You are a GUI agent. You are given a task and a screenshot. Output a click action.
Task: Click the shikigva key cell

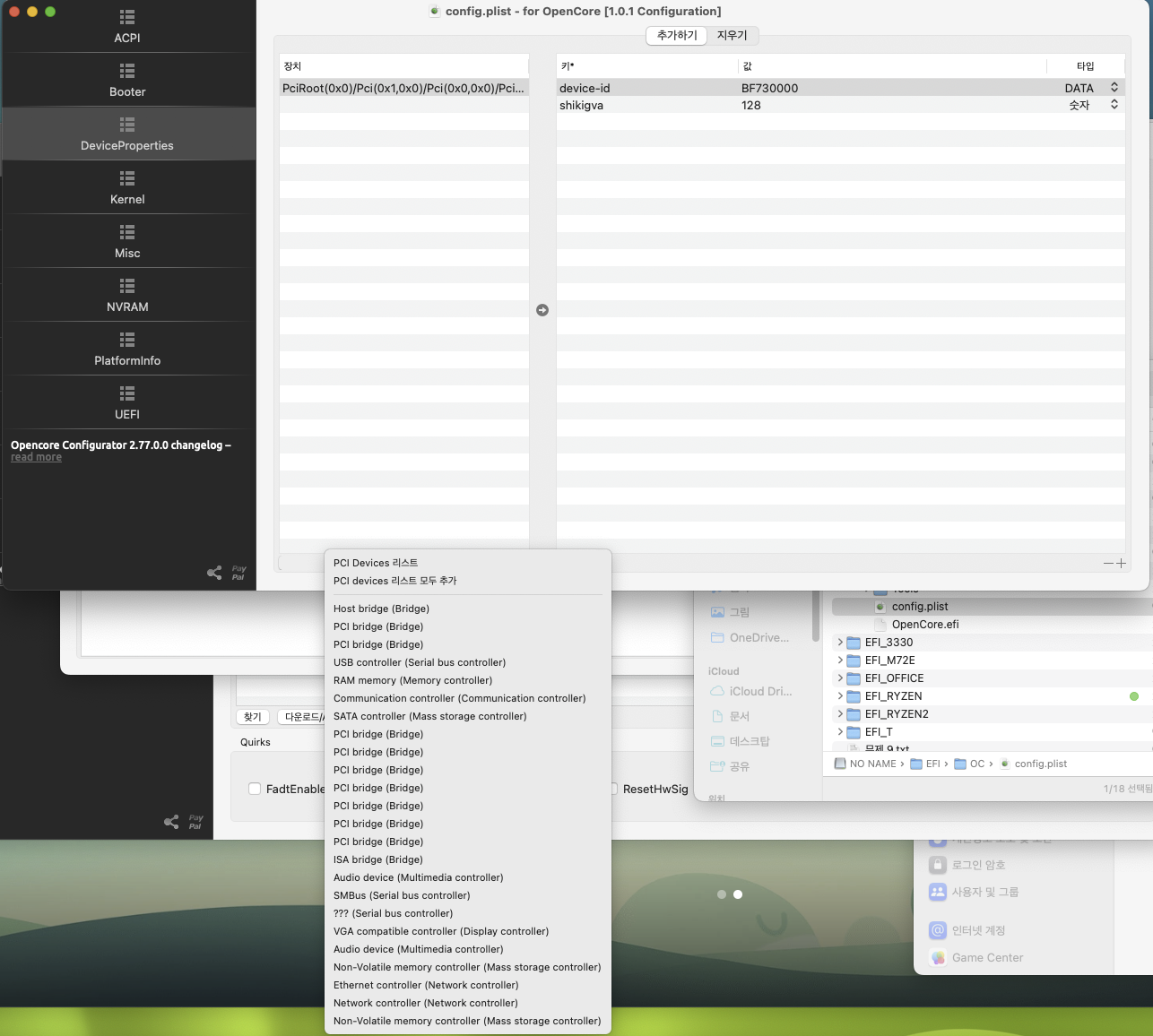(x=581, y=105)
